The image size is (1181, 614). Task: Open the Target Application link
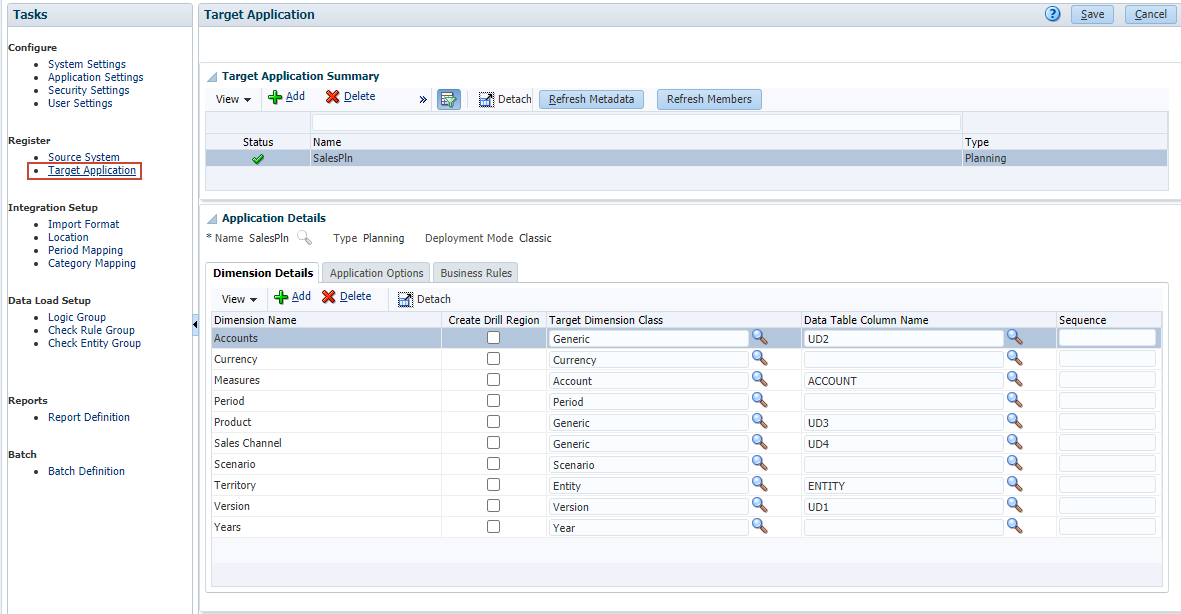(92, 170)
